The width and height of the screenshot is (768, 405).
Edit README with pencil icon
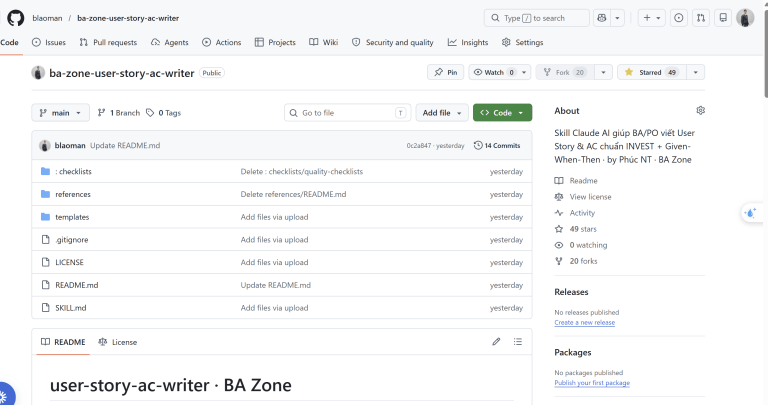[496, 342]
